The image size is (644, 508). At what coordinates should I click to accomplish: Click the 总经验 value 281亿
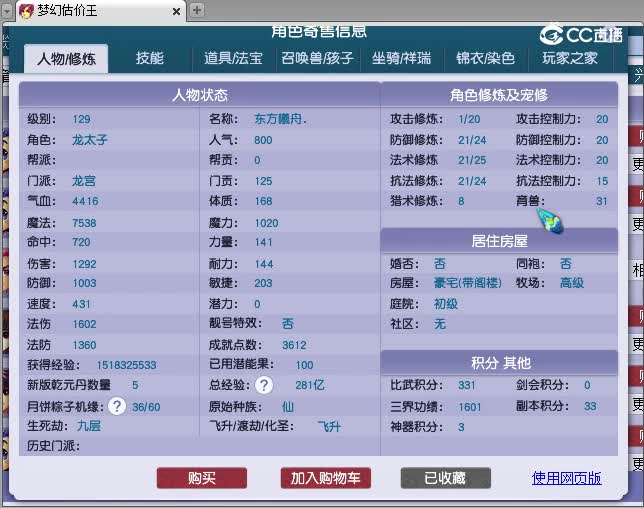point(310,385)
